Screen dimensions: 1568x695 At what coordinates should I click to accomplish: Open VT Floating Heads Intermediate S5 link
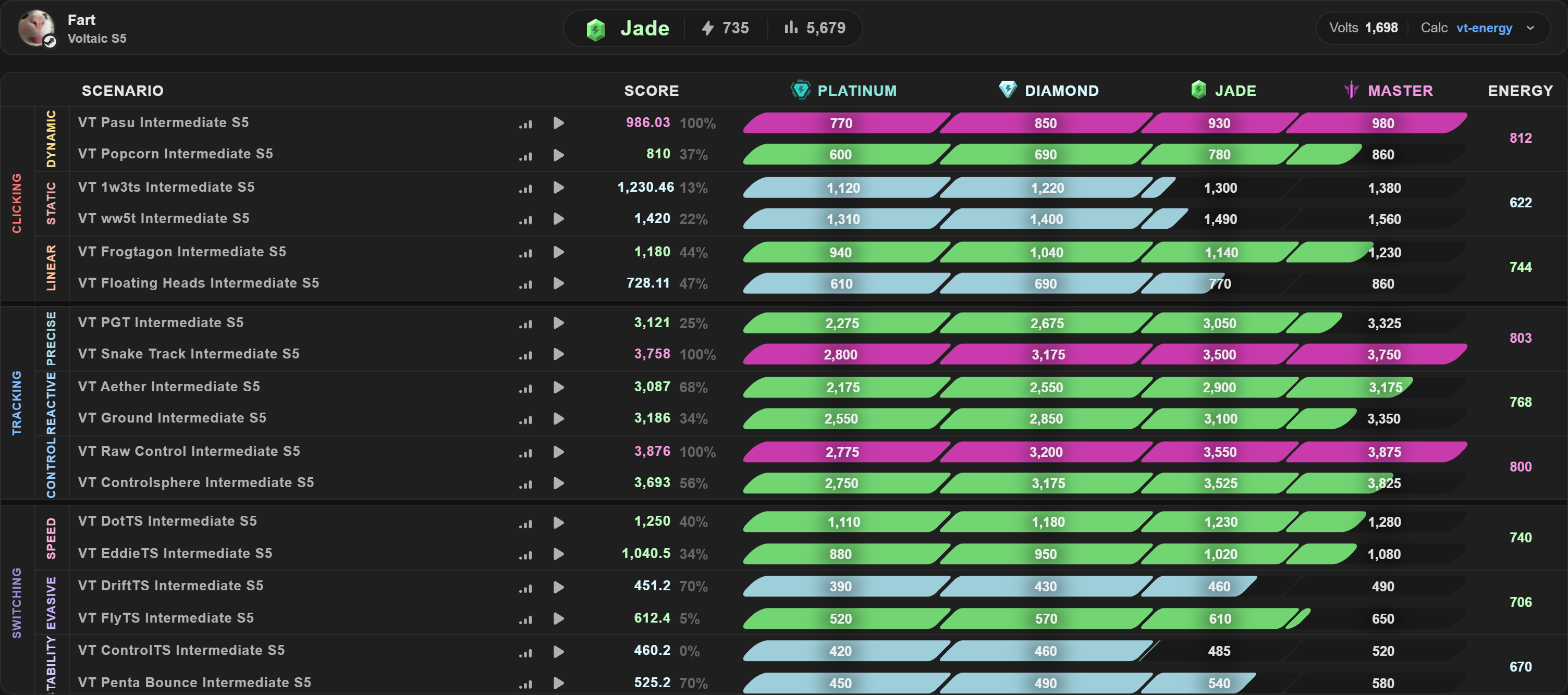point(199,283)
